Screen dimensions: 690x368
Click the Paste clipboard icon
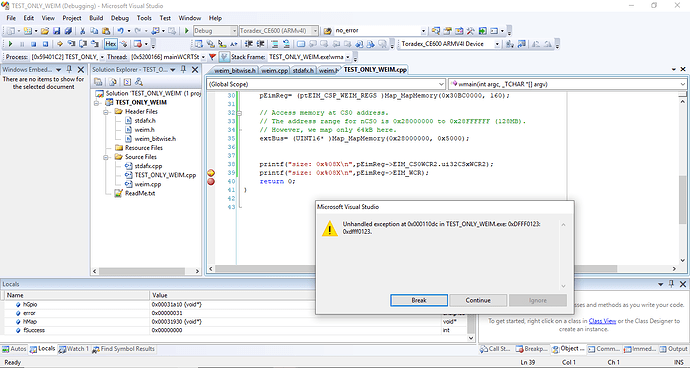point(106,31)
